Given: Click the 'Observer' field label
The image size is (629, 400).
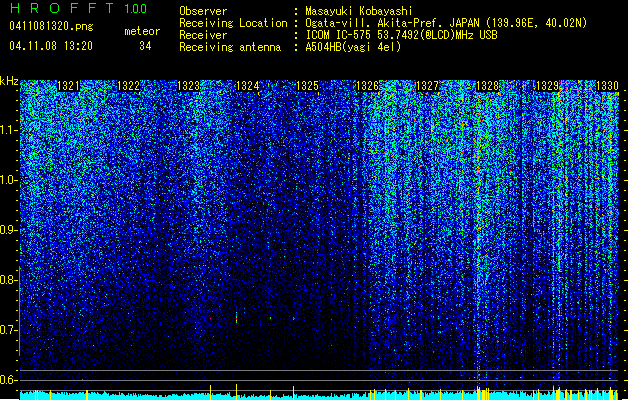Looking at the screenshot, I should click(203, 11).
